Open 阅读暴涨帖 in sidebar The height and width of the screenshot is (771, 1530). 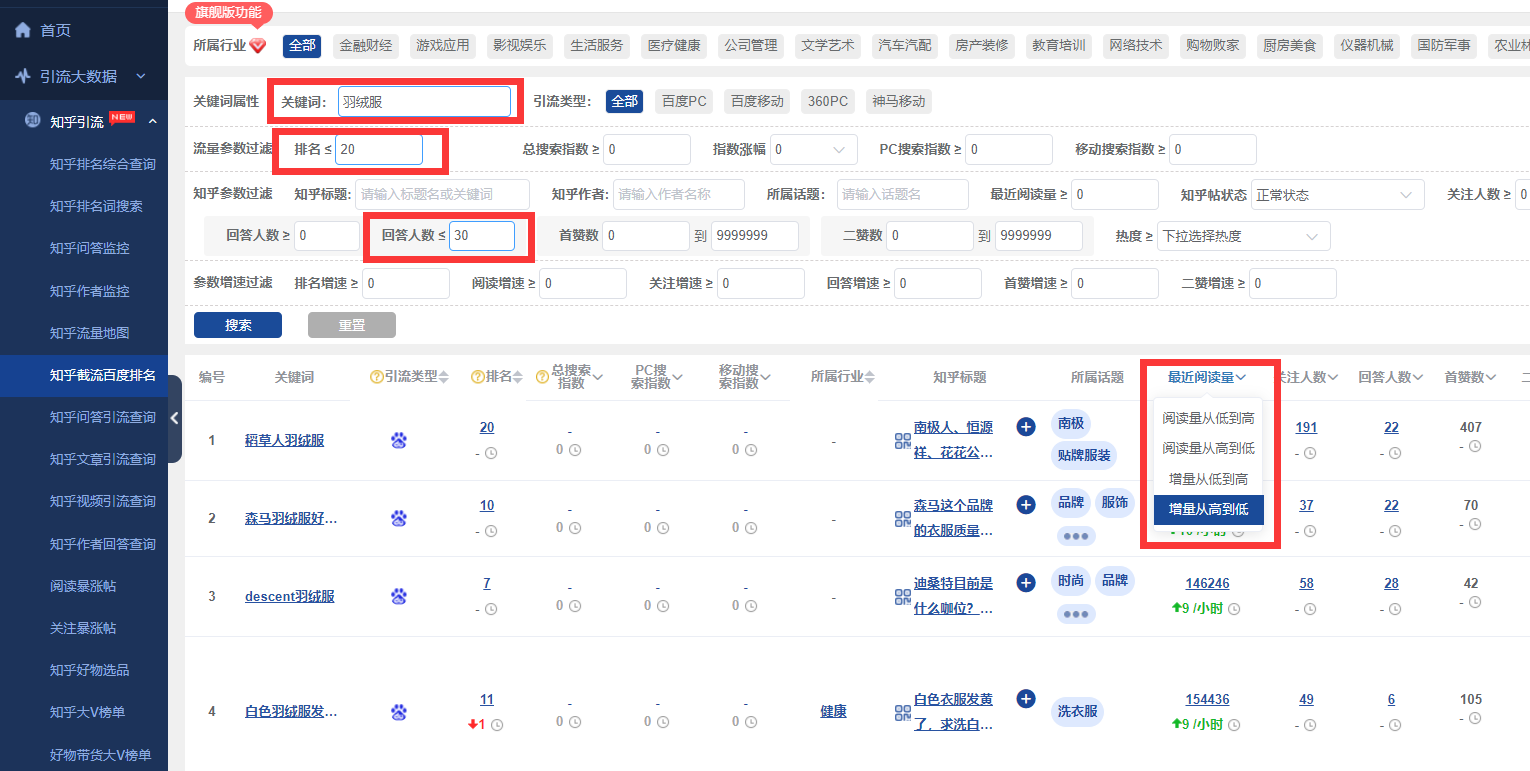[x=83, y=586]
